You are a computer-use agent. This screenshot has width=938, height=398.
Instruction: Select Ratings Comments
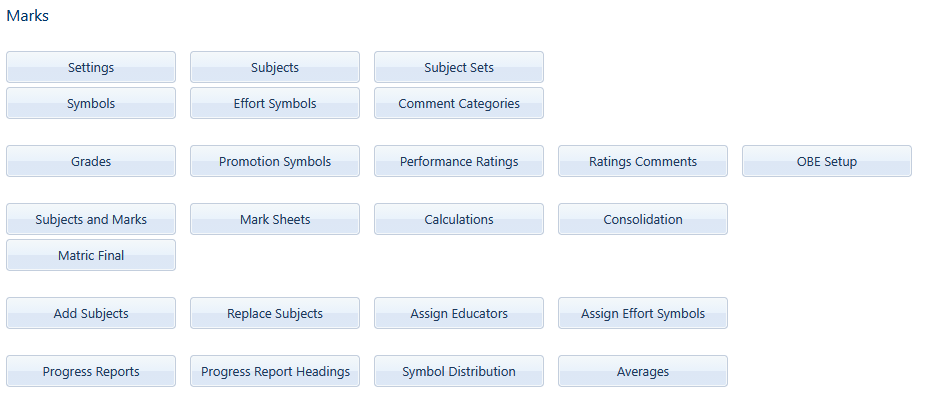(643, 161)
